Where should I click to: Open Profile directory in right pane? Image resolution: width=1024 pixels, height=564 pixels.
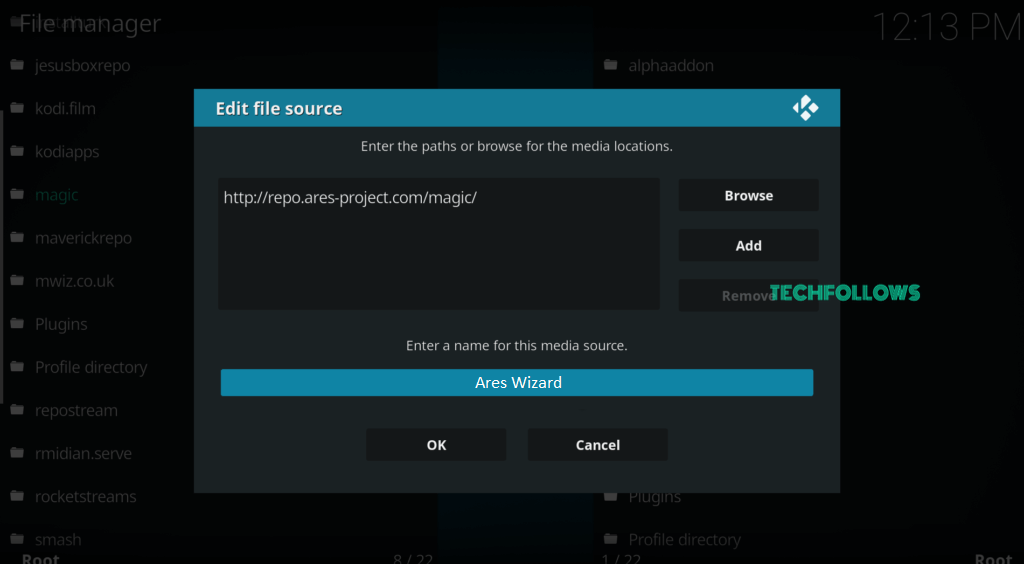point(684,540)
